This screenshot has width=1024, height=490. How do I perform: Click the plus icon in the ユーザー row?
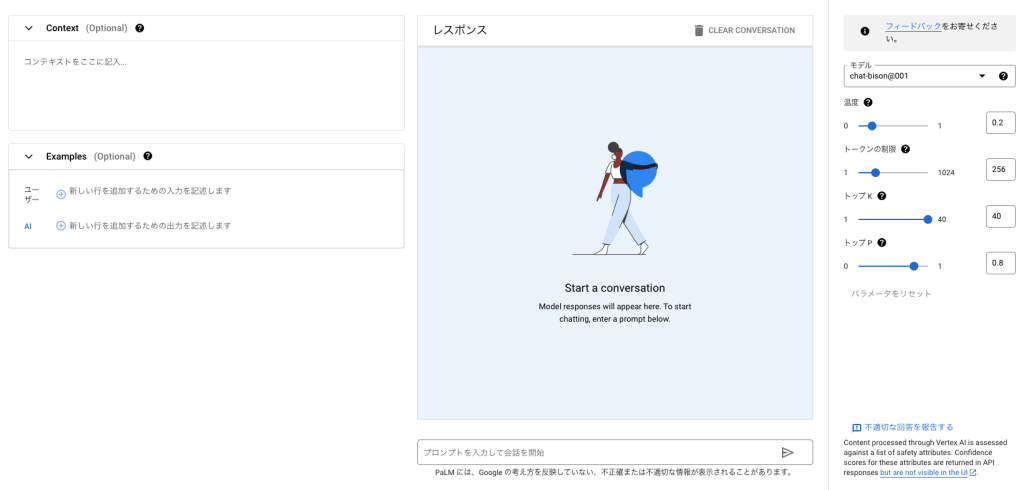61,194
